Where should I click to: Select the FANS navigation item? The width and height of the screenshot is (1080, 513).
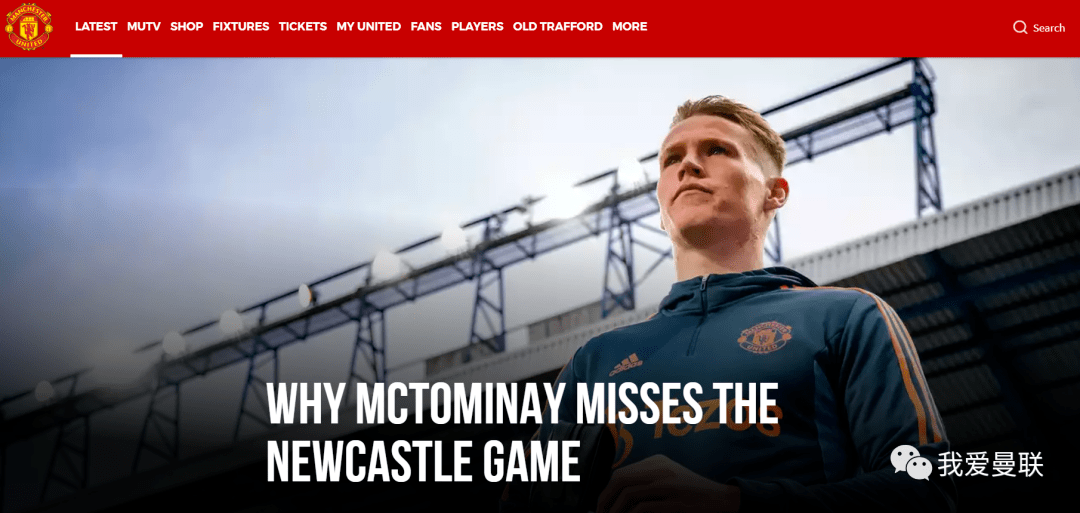tap(426, 26)
